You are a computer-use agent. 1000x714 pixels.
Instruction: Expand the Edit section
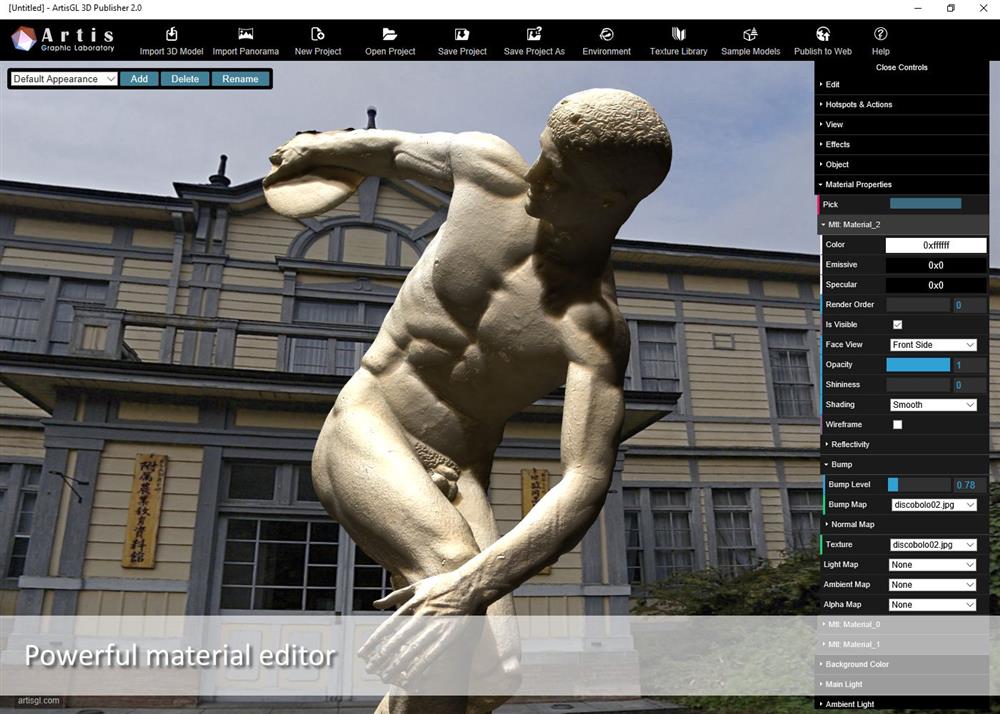coord(902,84)
